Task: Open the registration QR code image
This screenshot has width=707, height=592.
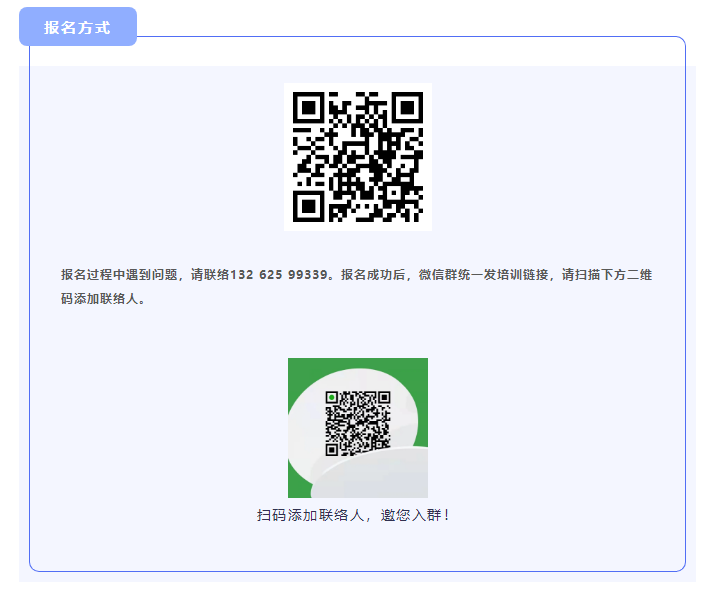Action: click(x=358, y=157)
